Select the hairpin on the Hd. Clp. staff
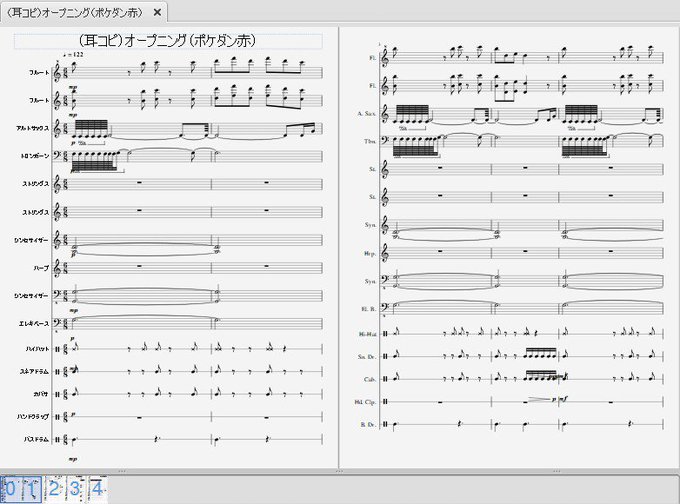This screenshot has width=680, height=504. 539,399
